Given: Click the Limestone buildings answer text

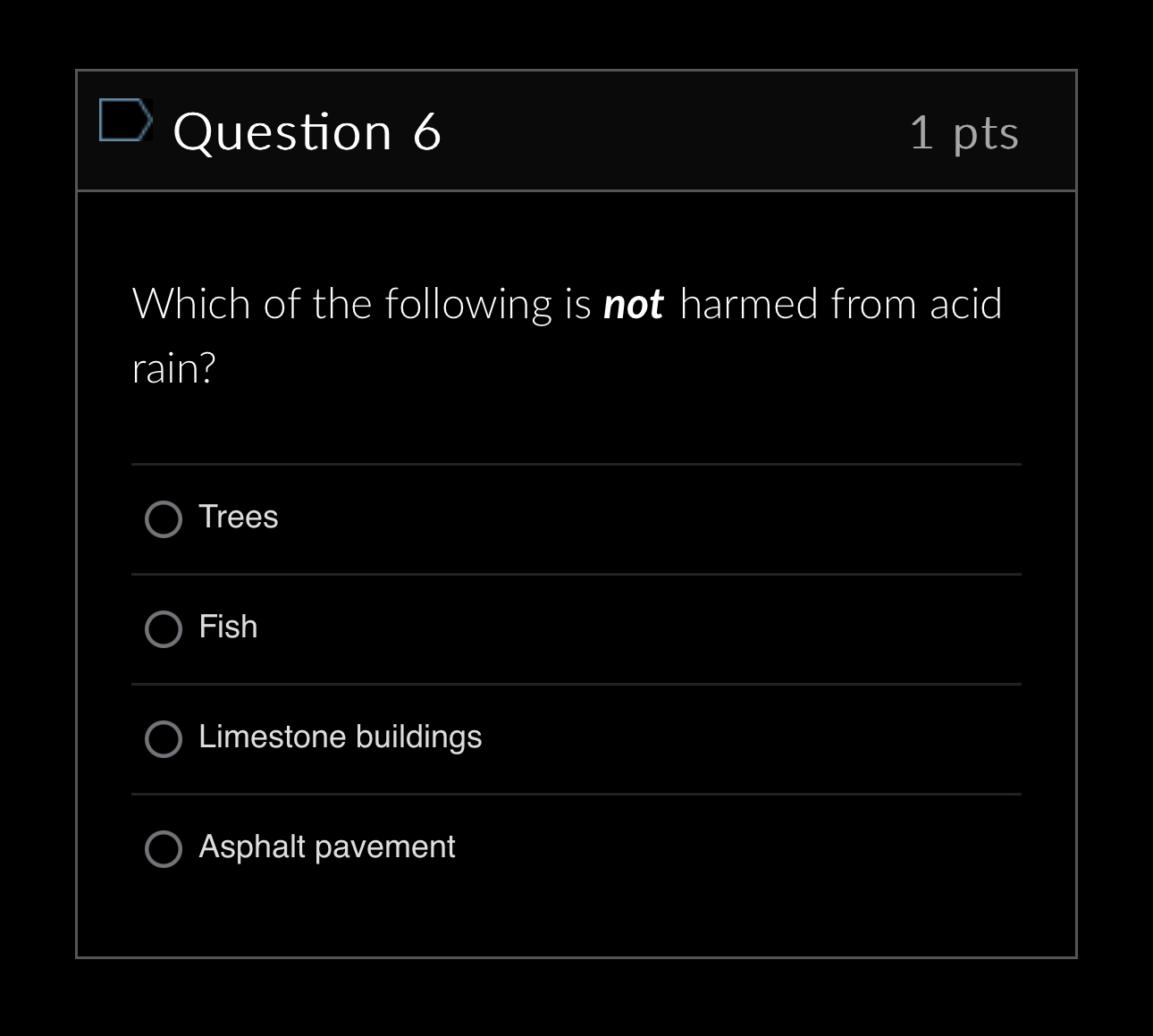Looking at the screenshot, I should pyautogui.click(x=340, y=737).
